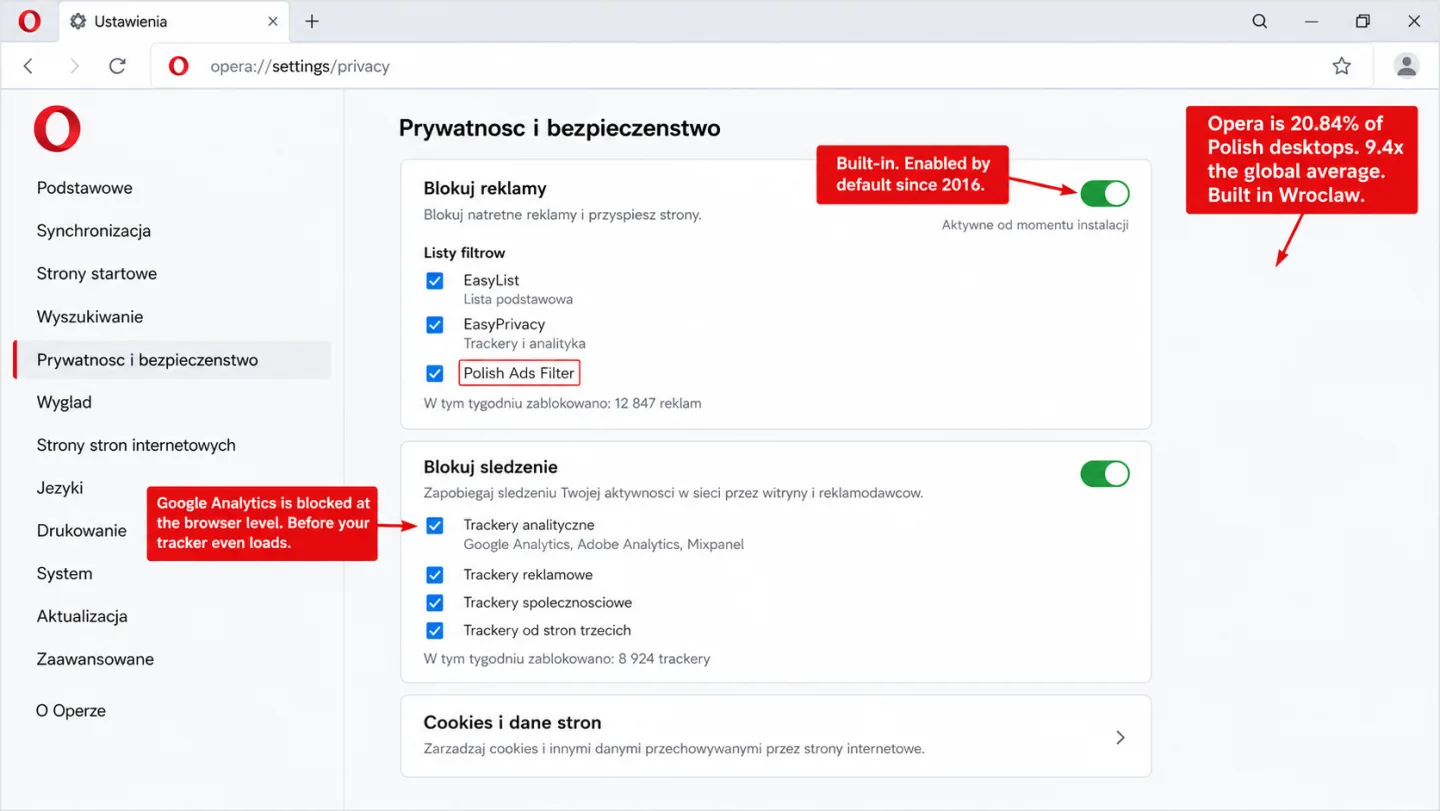Image resolution: width=1440 pixels, height=811 pixels.
Task: Click the Listy filtrow label
Action: (x=465, y=253)
